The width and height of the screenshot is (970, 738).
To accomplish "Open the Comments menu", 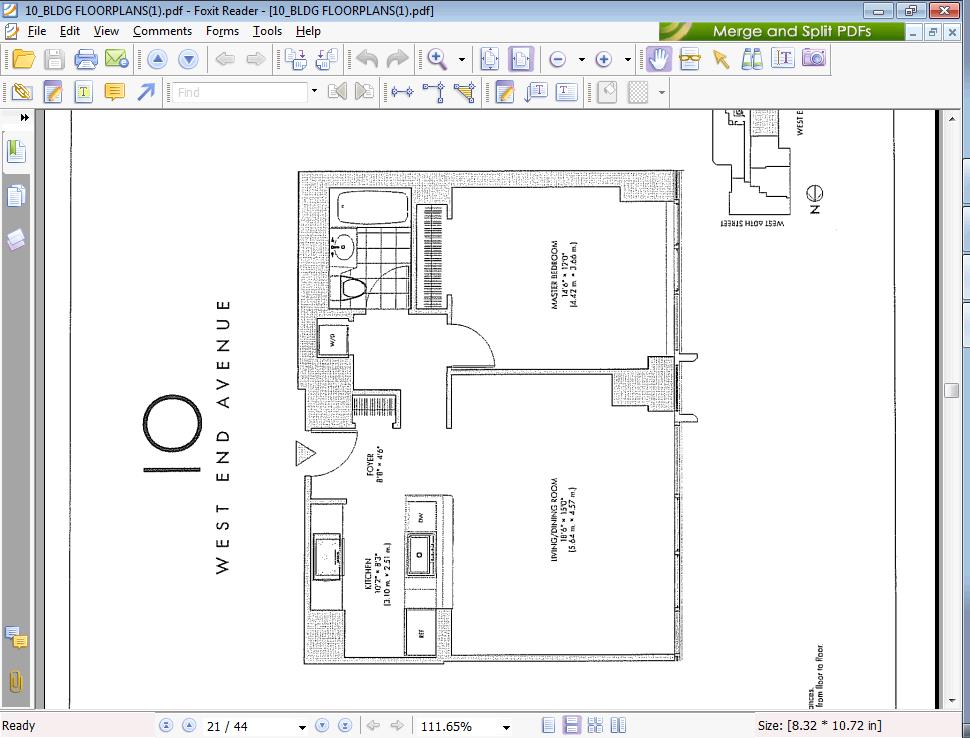I will tap(162, 31).
